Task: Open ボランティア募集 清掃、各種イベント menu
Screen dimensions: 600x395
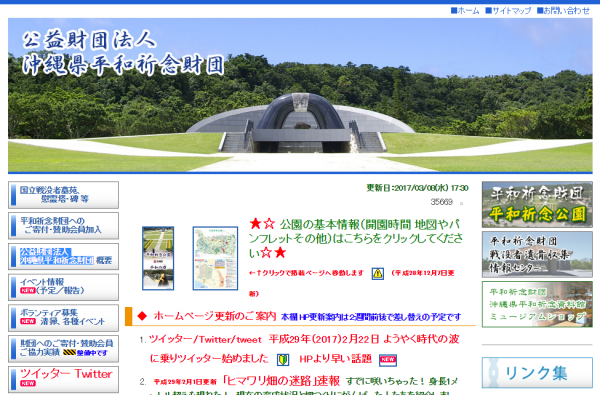Action: pyautogui.click(x=64, y=318)
